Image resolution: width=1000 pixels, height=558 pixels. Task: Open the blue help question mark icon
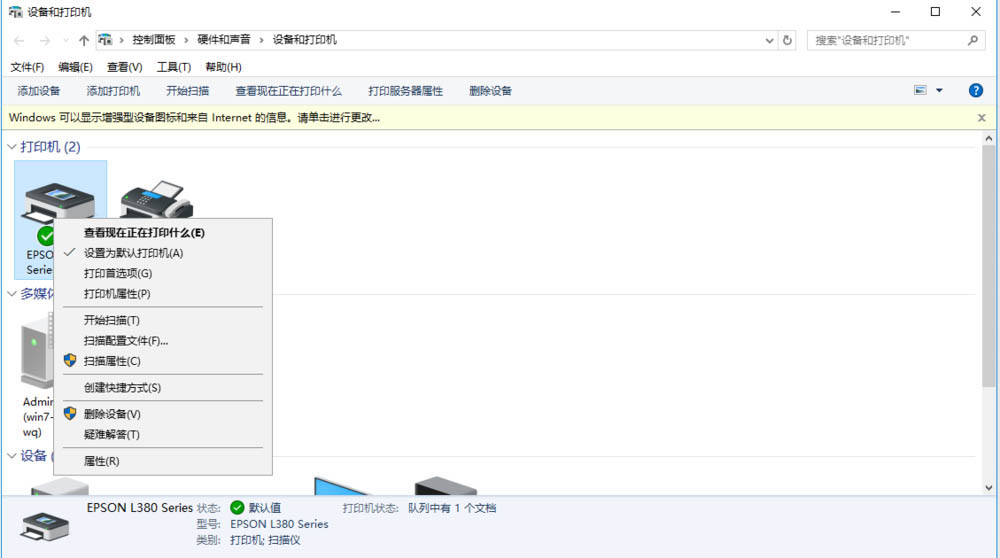[x=975, y=91]
